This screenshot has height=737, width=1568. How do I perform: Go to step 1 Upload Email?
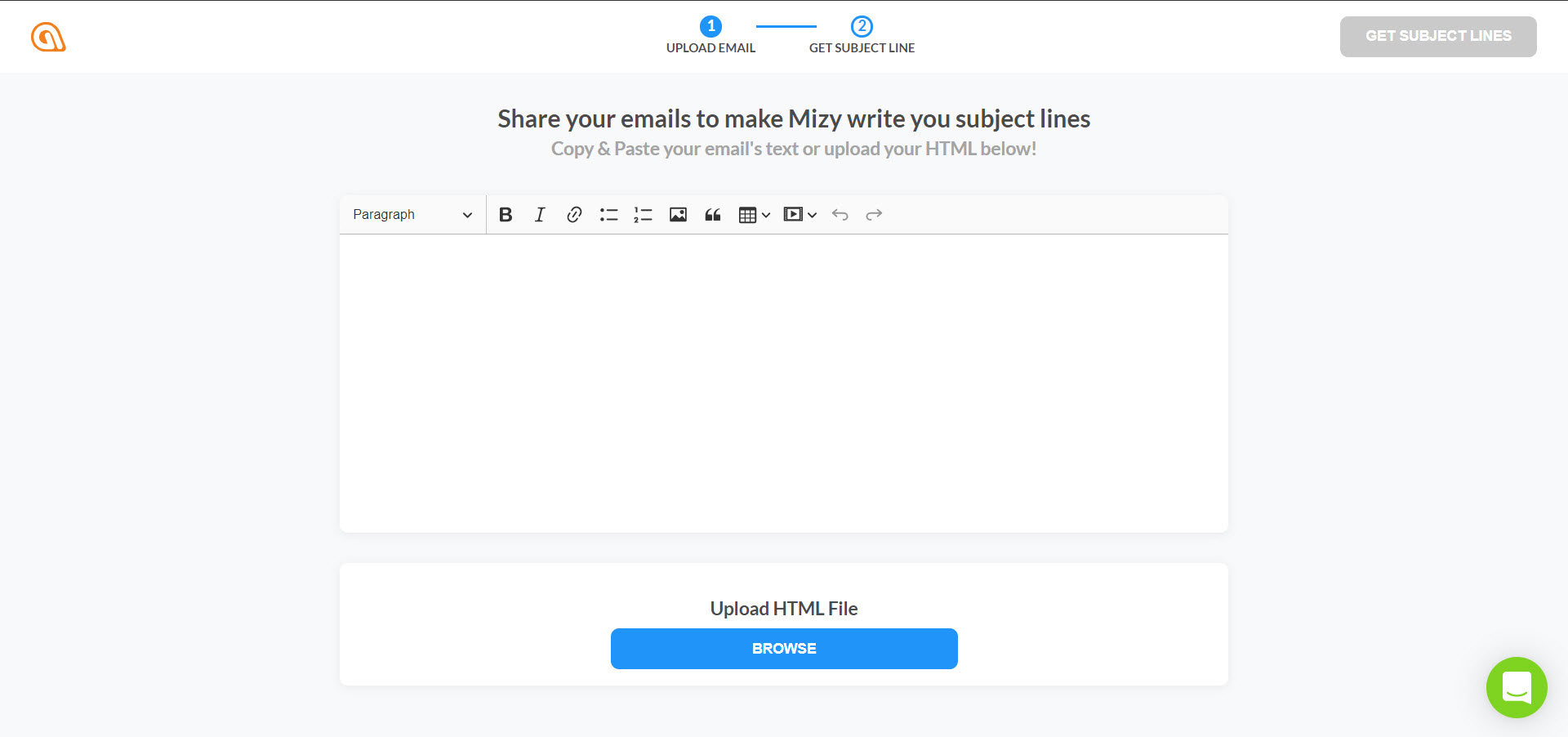pos(710,36)
